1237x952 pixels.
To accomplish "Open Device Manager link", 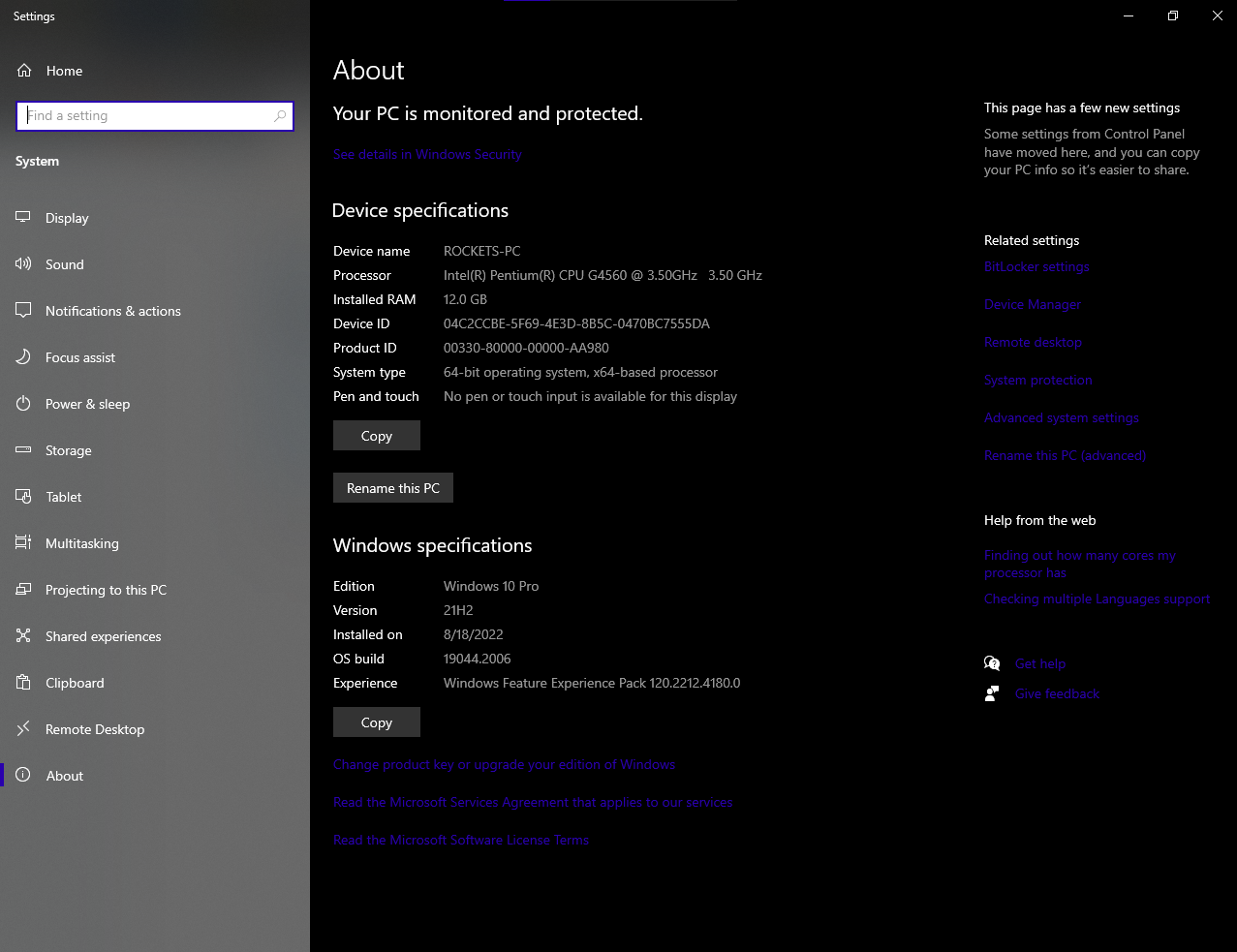I will tap(1033, 304).
